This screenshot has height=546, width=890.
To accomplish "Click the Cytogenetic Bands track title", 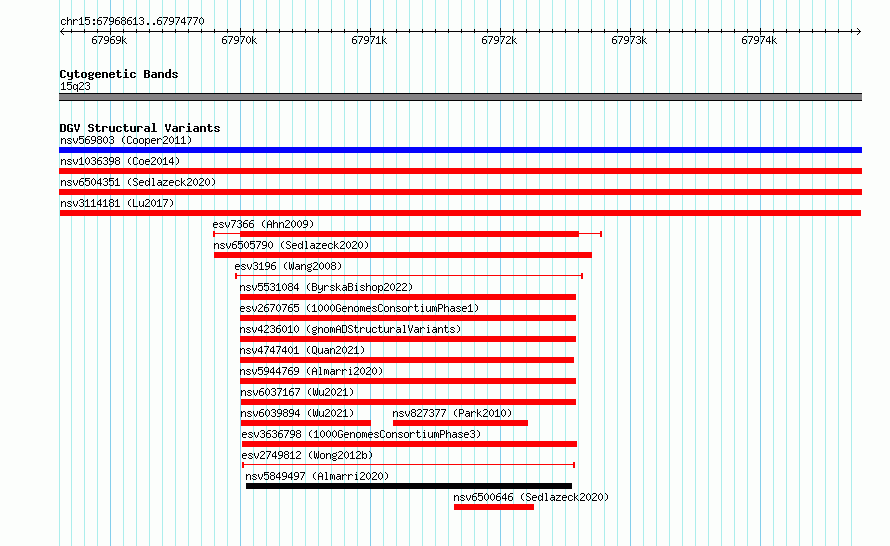I will coord(119,74).
